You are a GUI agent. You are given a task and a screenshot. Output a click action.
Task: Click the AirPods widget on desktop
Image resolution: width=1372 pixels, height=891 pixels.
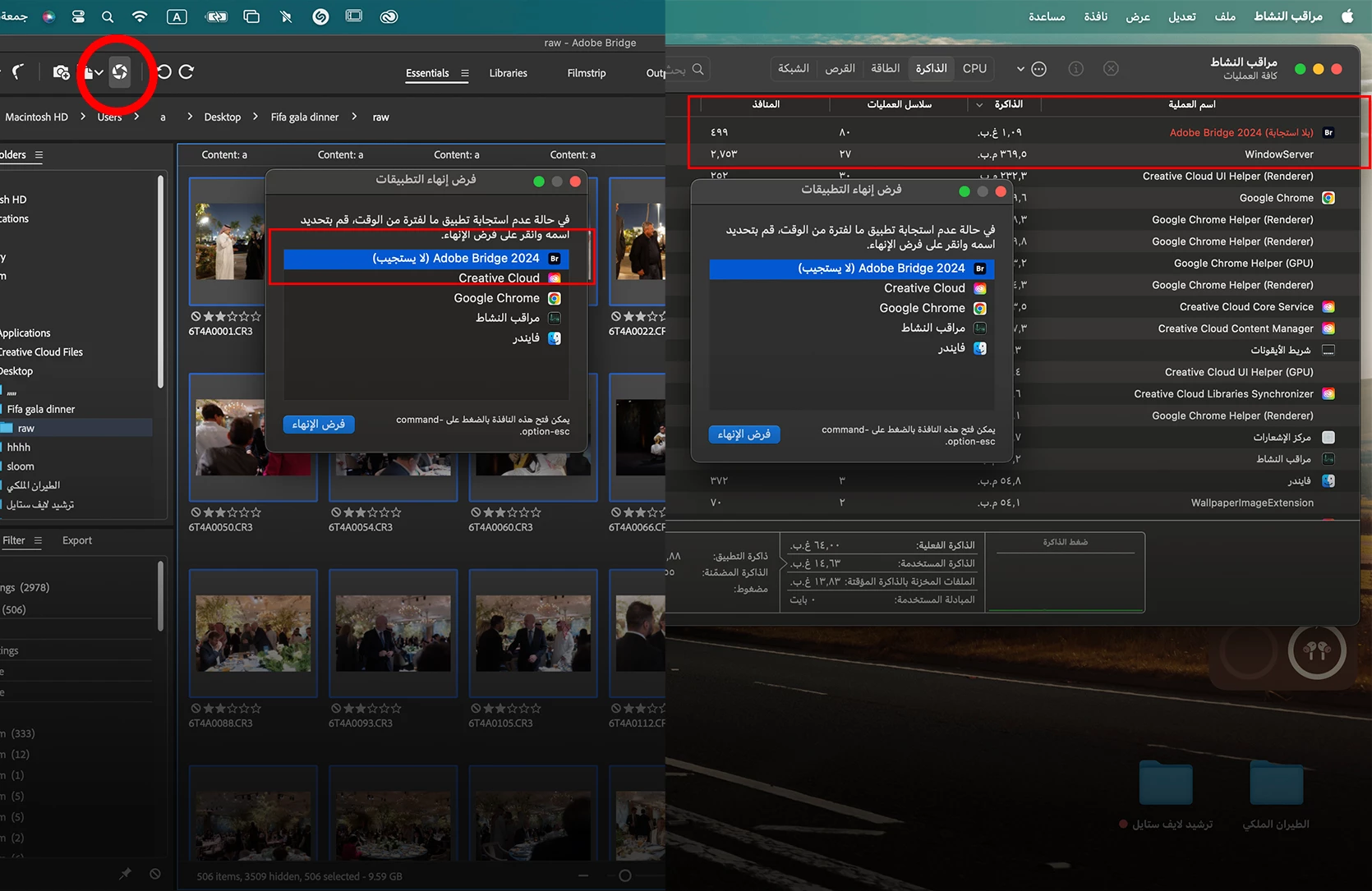[x=1316, y=651]
